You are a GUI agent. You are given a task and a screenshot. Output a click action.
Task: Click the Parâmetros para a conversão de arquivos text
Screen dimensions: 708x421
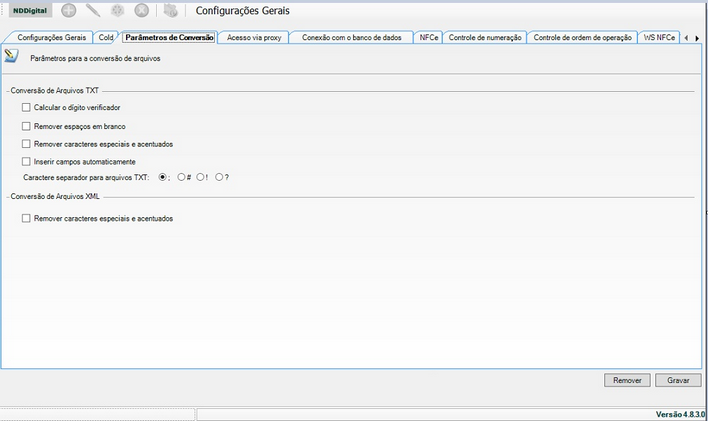(x=95, y=59)
